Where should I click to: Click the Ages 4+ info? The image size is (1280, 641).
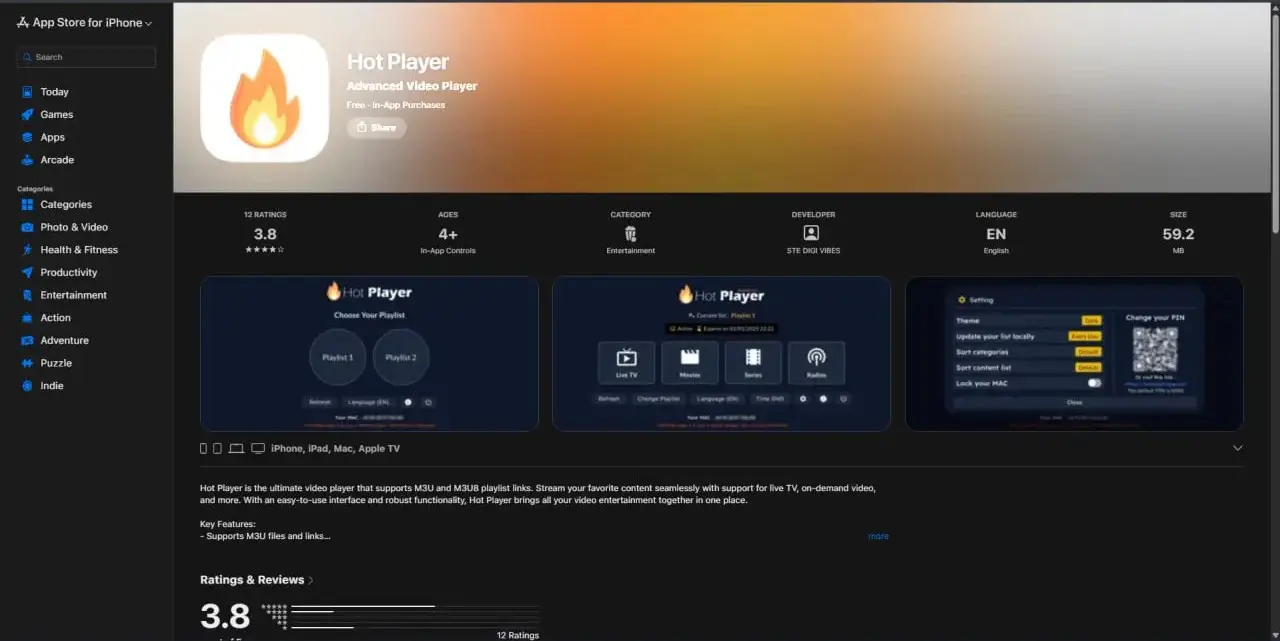[448, 233]
